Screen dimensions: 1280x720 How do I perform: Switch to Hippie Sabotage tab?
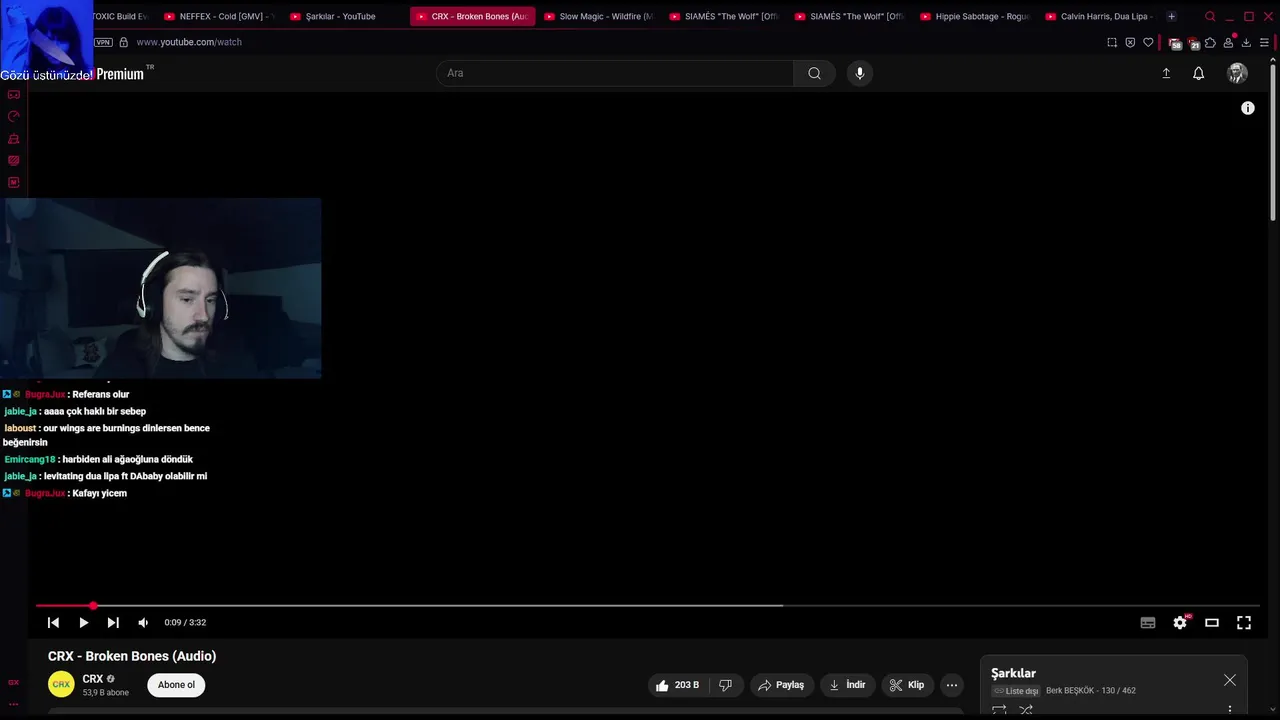pos(975,16)
